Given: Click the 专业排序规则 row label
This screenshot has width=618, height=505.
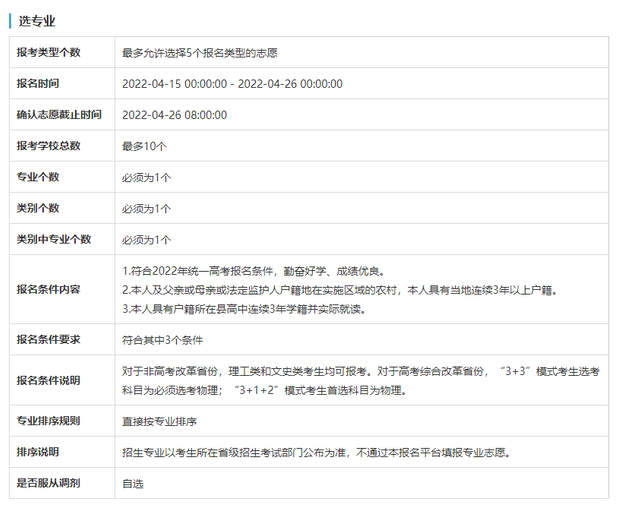Looking at the screenshot, I should pyautogui.click(x=49, y=421).
